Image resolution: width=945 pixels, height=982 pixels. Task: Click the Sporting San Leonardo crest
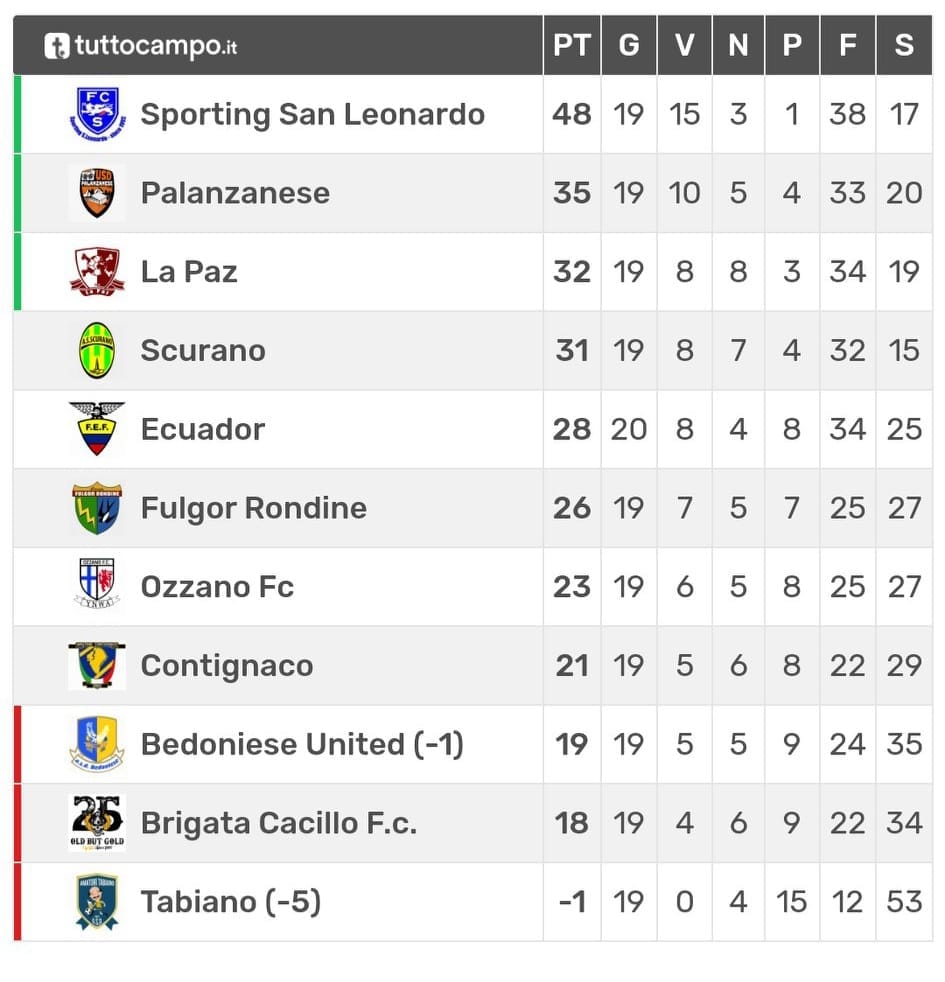click(x=97, y=114)
